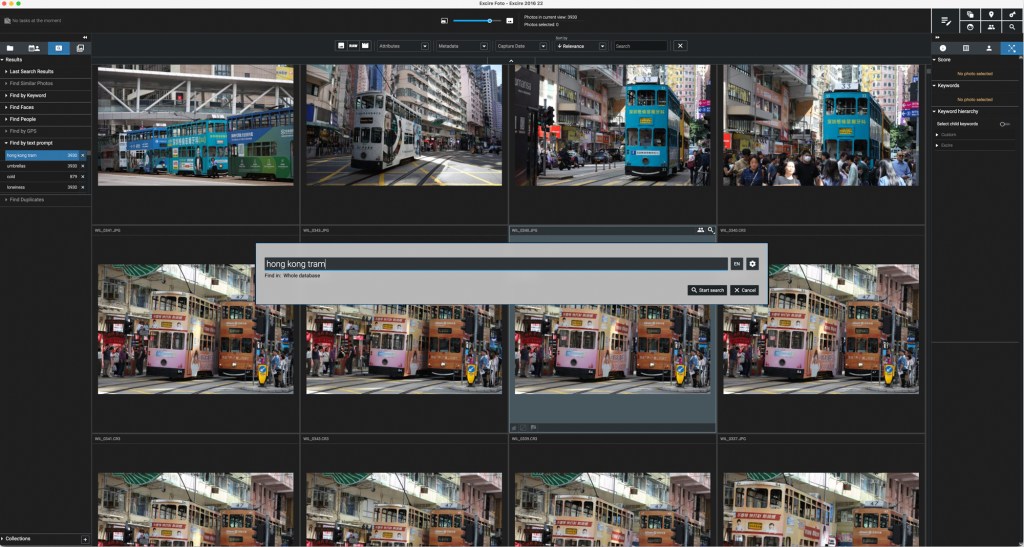
Task: Click the people icon on selected thumbnail header
Action: coord(700,230)
